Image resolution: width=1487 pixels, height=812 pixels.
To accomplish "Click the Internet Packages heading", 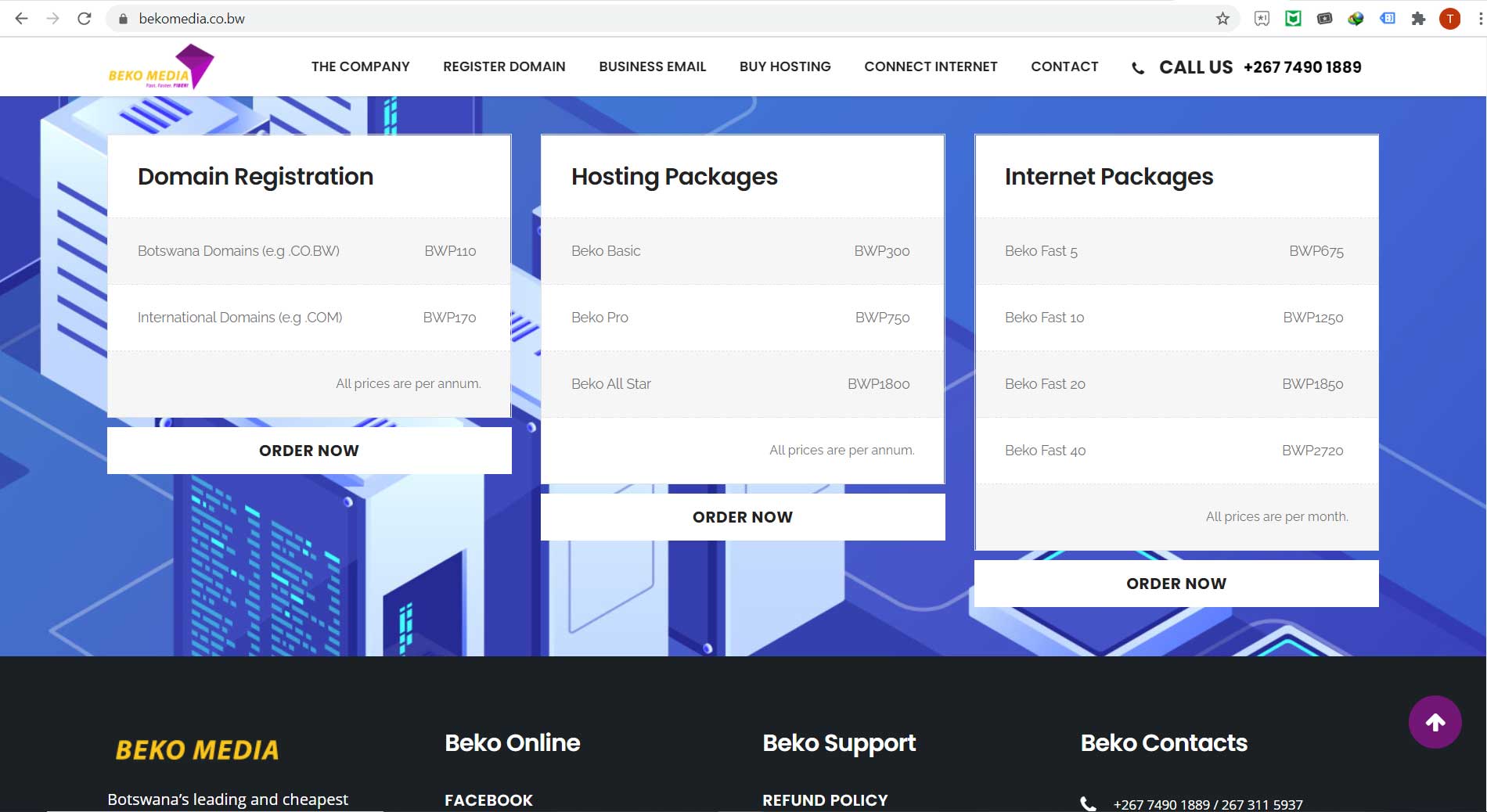I will point(1109,177).
